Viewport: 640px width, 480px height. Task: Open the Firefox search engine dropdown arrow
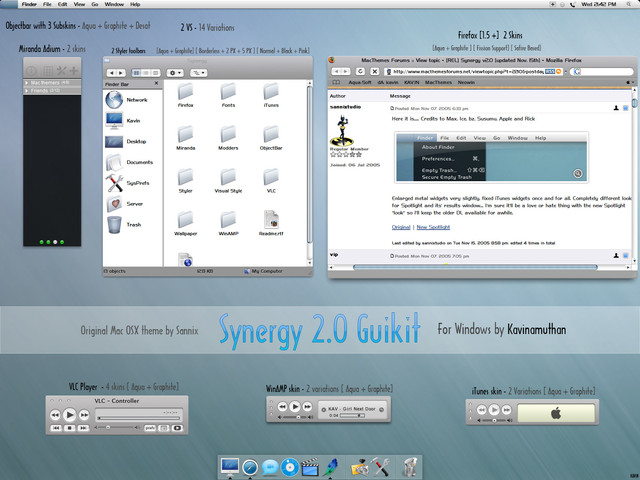click(x=566, y=71)
